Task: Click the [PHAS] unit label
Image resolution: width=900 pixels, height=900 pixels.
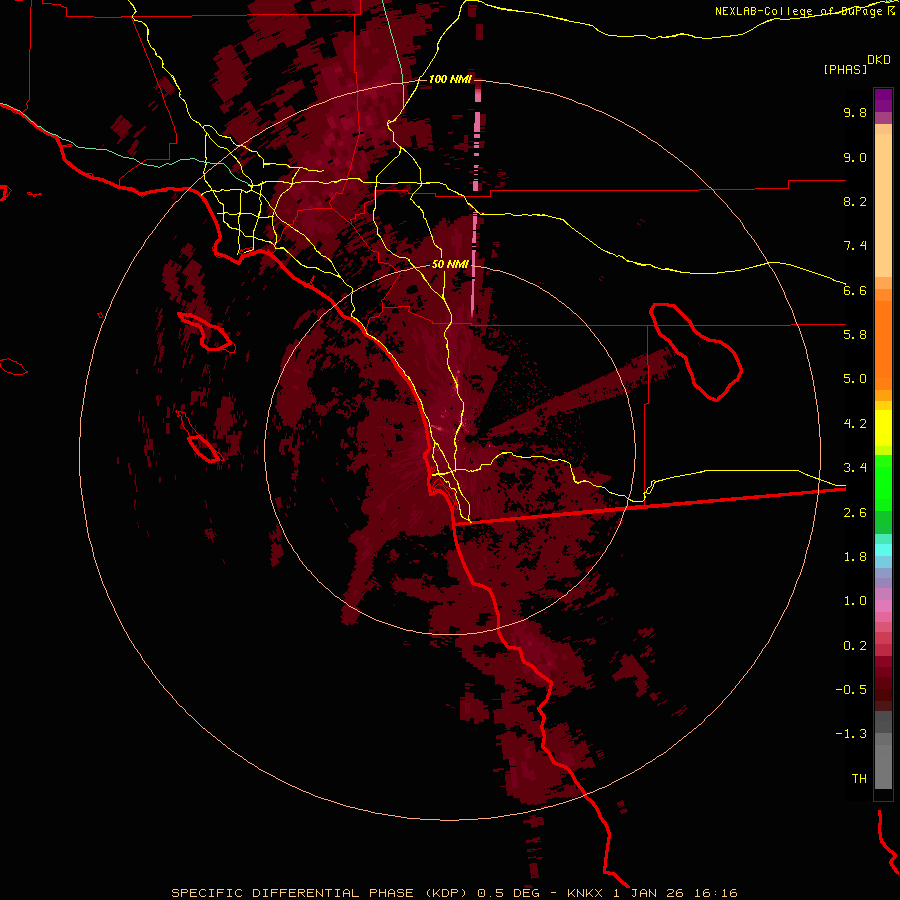Action: [x=845, y=69]
